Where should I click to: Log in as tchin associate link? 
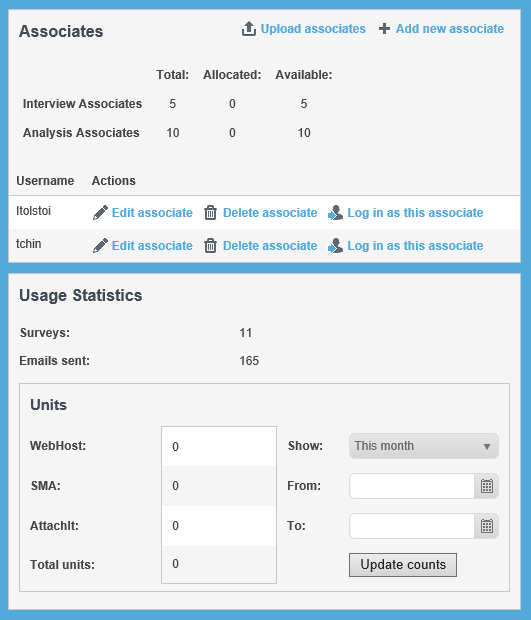415,246
